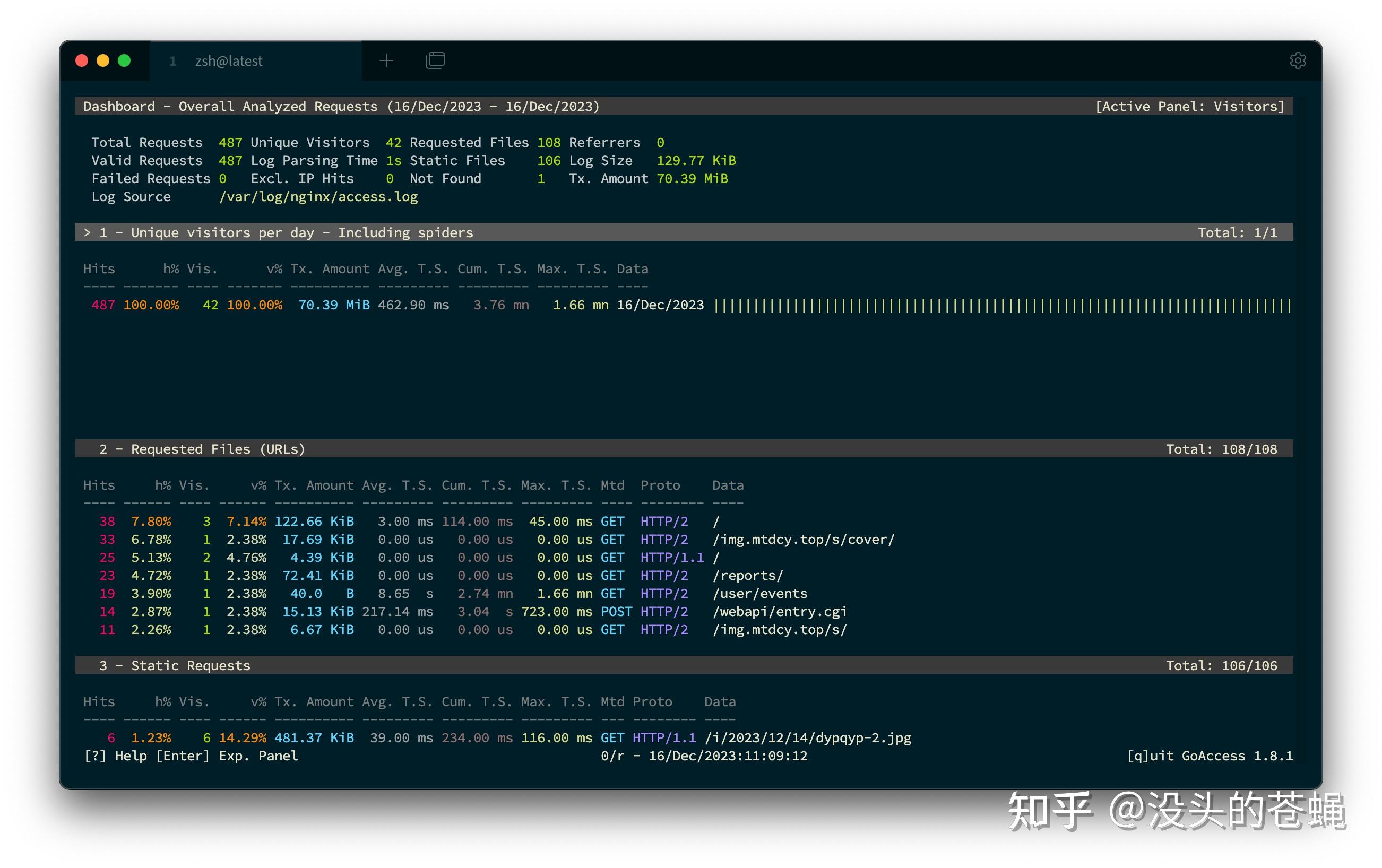Click the red close window button

coord(82,61)
